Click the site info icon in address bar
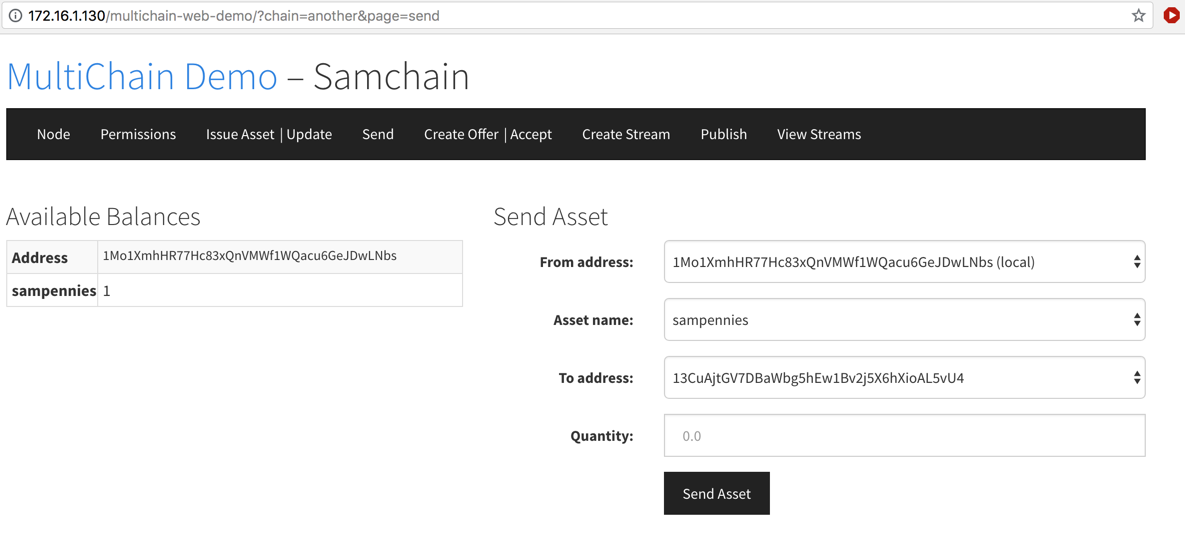The width and height of the screenshot is (1185, 533). tap(15, 16)
